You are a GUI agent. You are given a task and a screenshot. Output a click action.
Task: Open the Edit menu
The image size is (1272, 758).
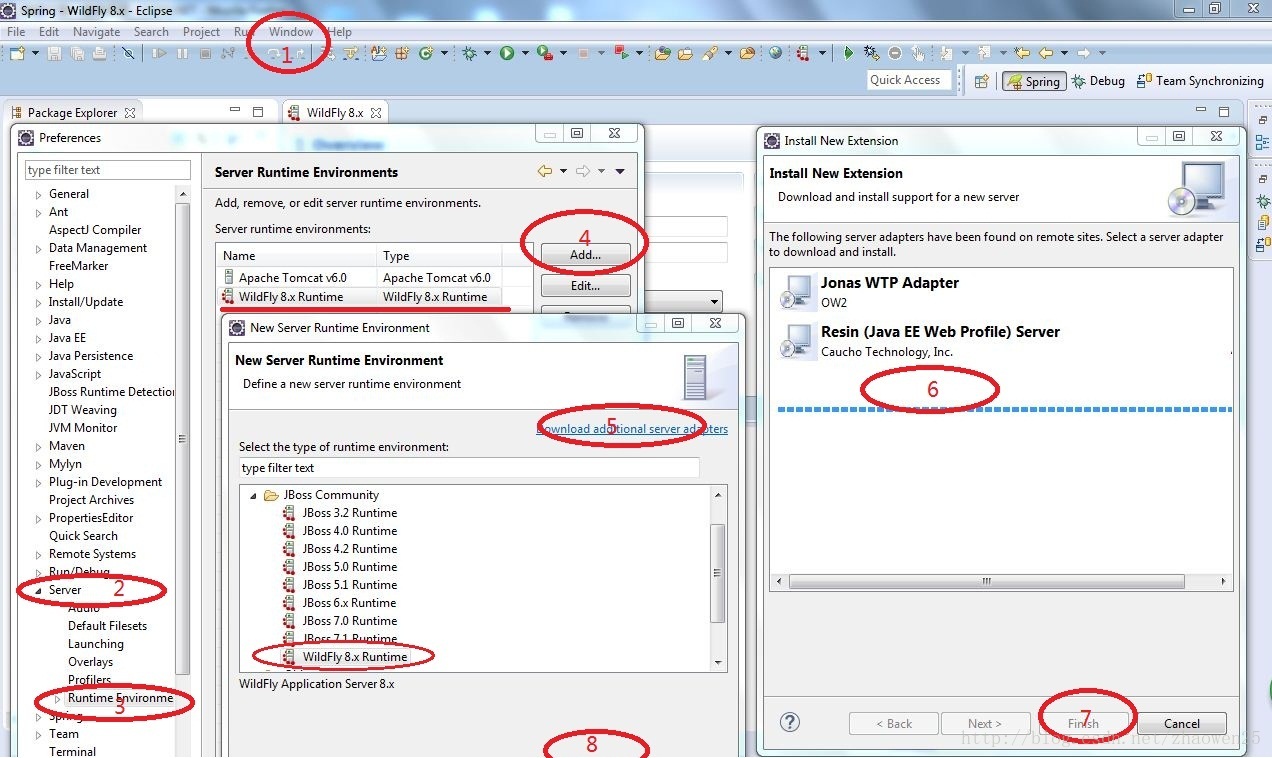coord(49,32)
